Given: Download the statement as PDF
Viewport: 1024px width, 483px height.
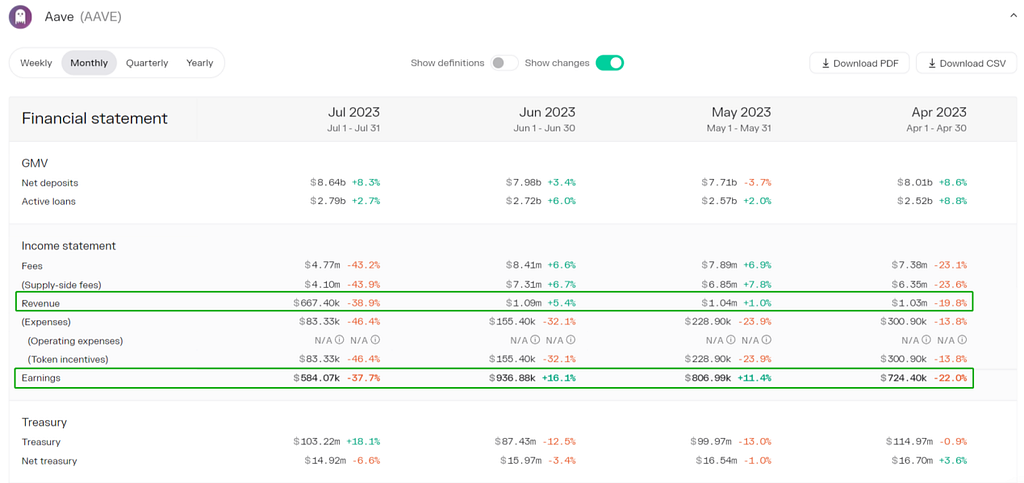Looking at the screenshot, I should pyautogui.click(x=859, y=63).
